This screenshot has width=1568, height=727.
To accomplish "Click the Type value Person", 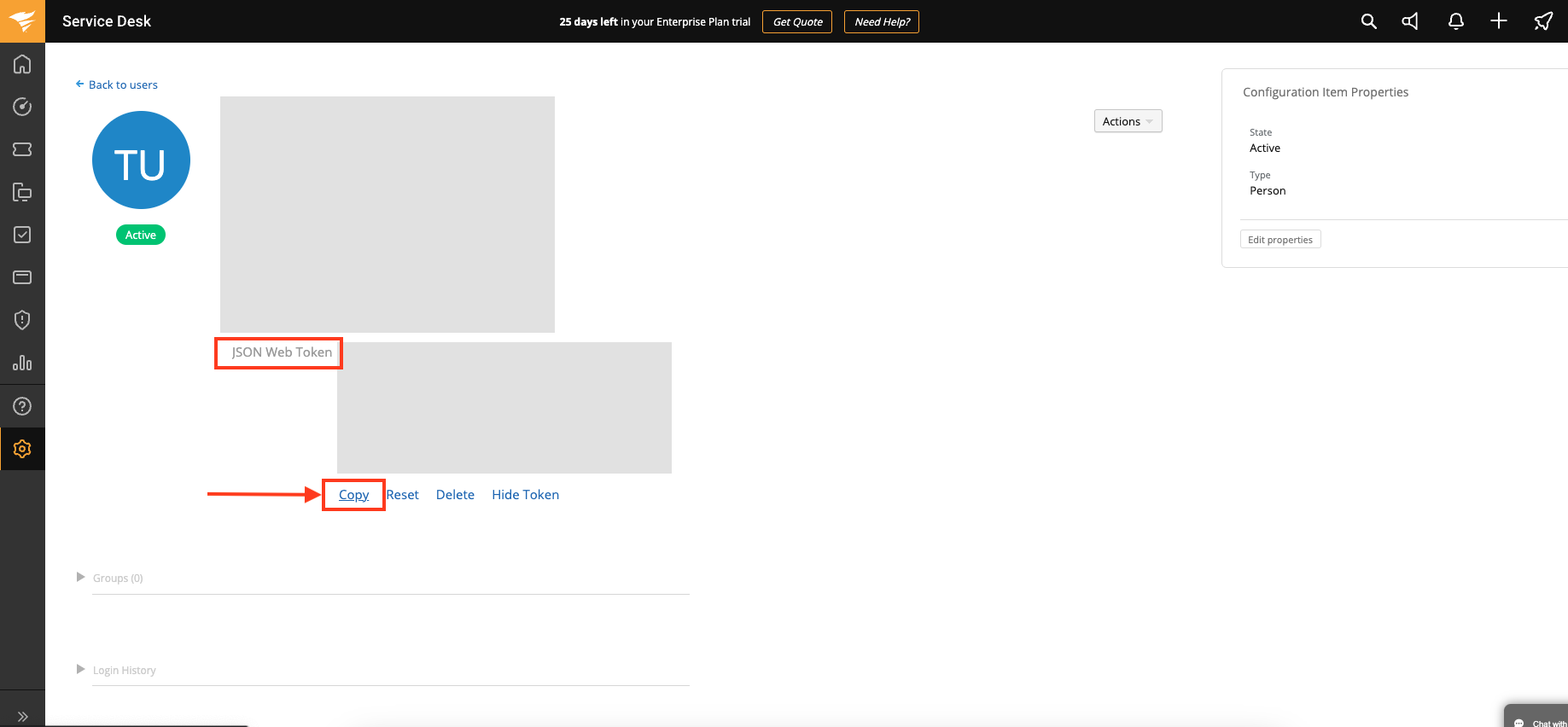I will click(1268, 191).
